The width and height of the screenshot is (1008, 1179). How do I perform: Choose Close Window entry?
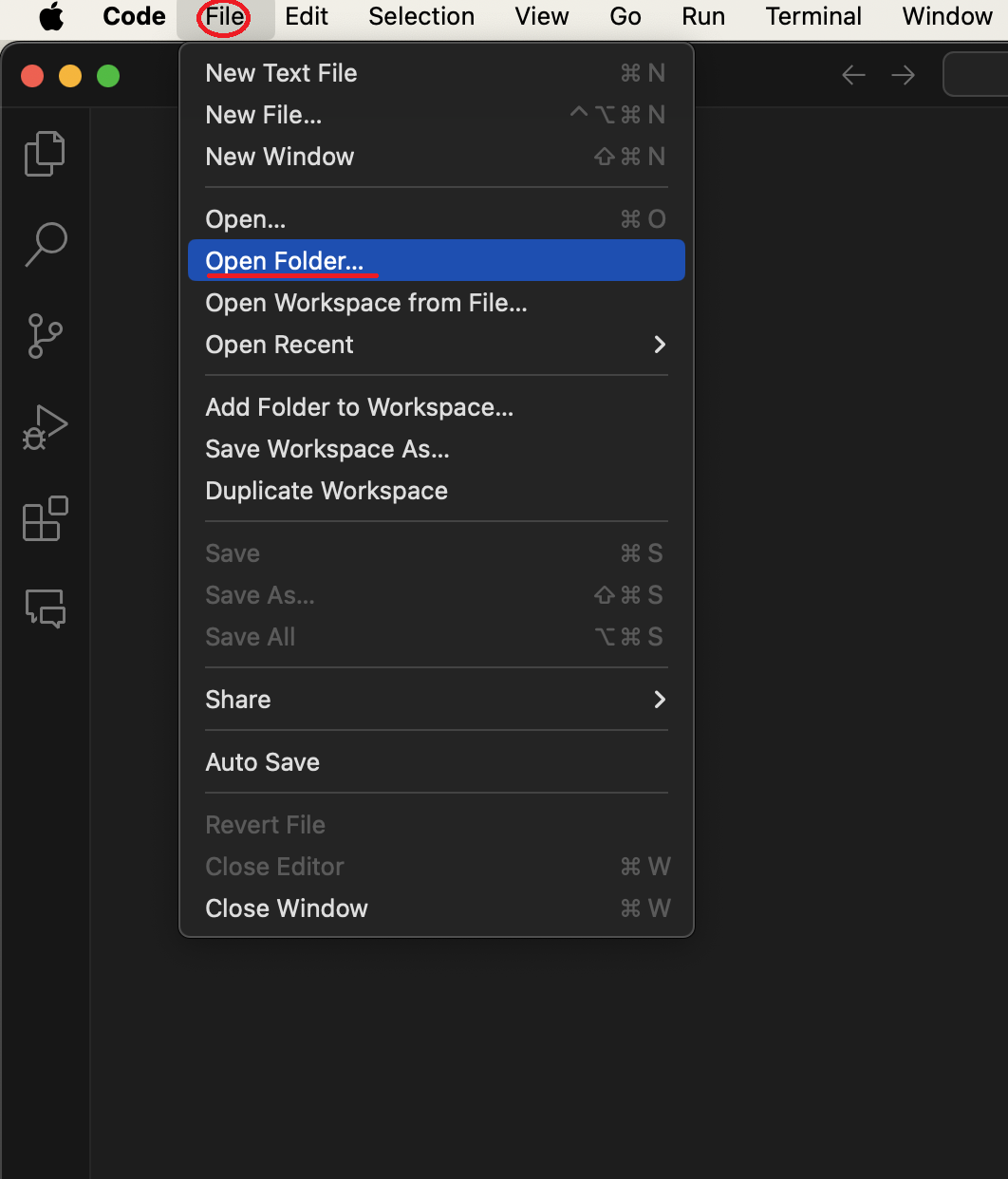437,908
